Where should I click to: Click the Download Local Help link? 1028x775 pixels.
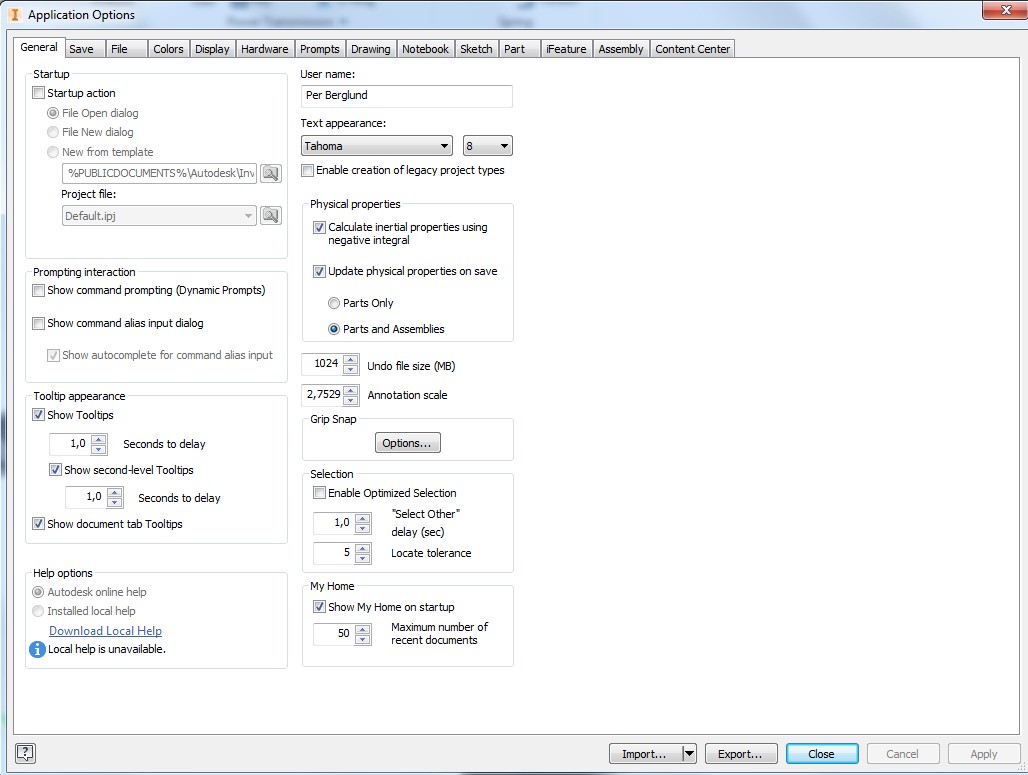[x=105, y=630]
